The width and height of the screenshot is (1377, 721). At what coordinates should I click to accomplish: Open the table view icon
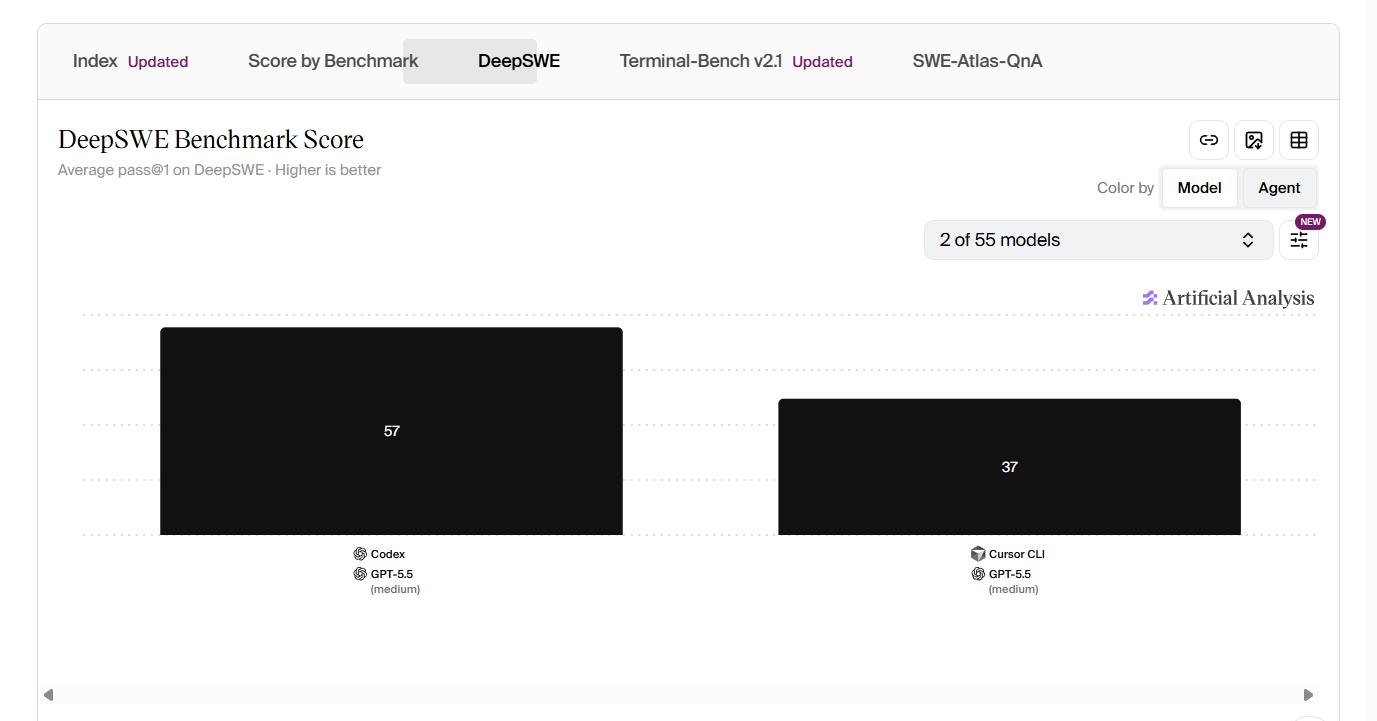click(x=1299, y=140)
